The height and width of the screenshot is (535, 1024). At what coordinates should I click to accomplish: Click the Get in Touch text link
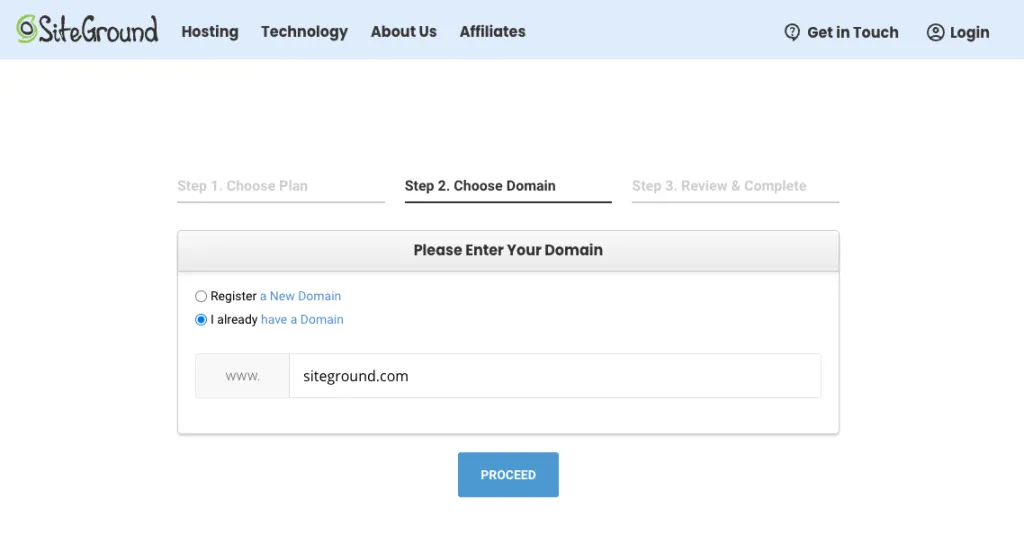tap(852, 32)
